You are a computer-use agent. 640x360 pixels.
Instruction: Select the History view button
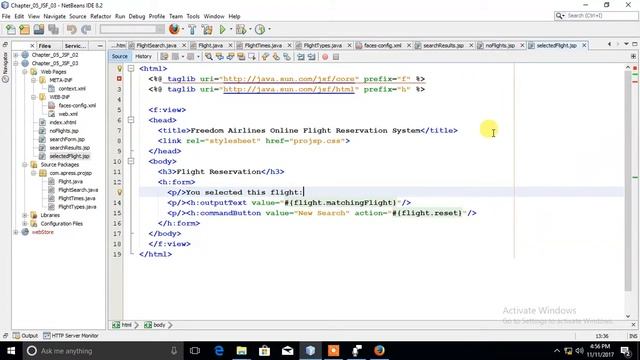[x=143, y=56]
